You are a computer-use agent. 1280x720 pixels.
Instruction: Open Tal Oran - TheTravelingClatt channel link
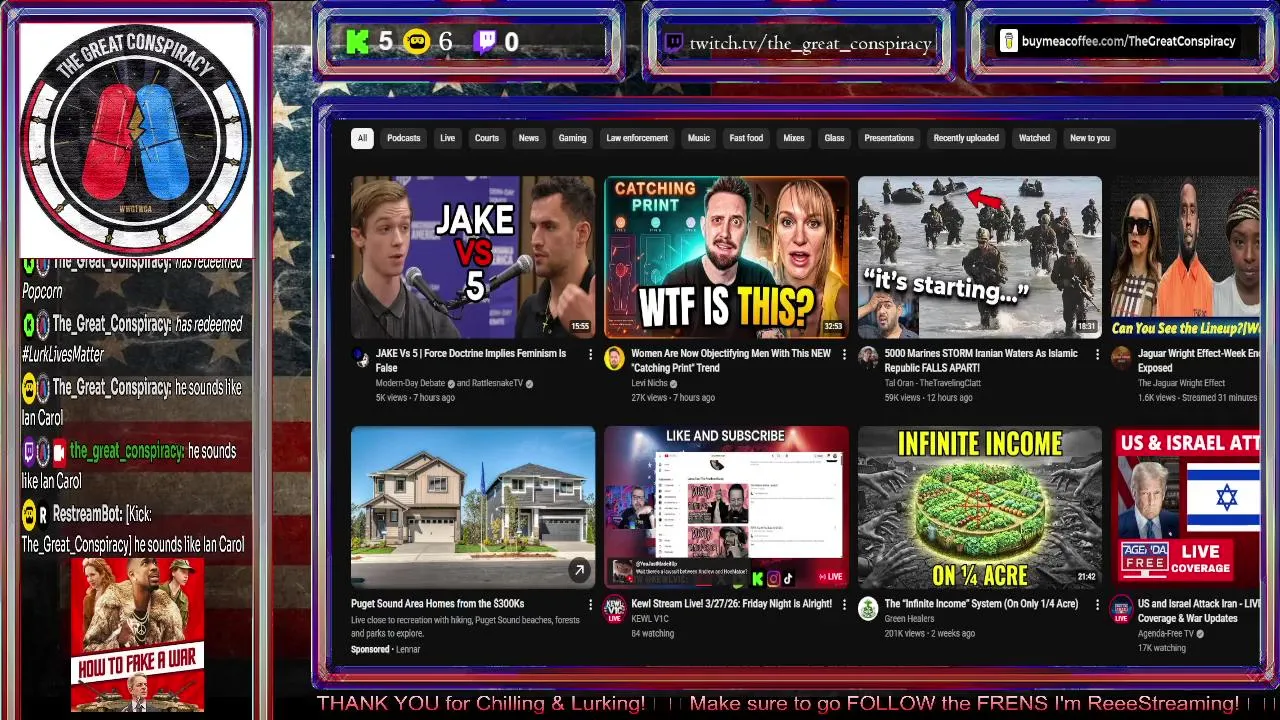coord(932,383)
